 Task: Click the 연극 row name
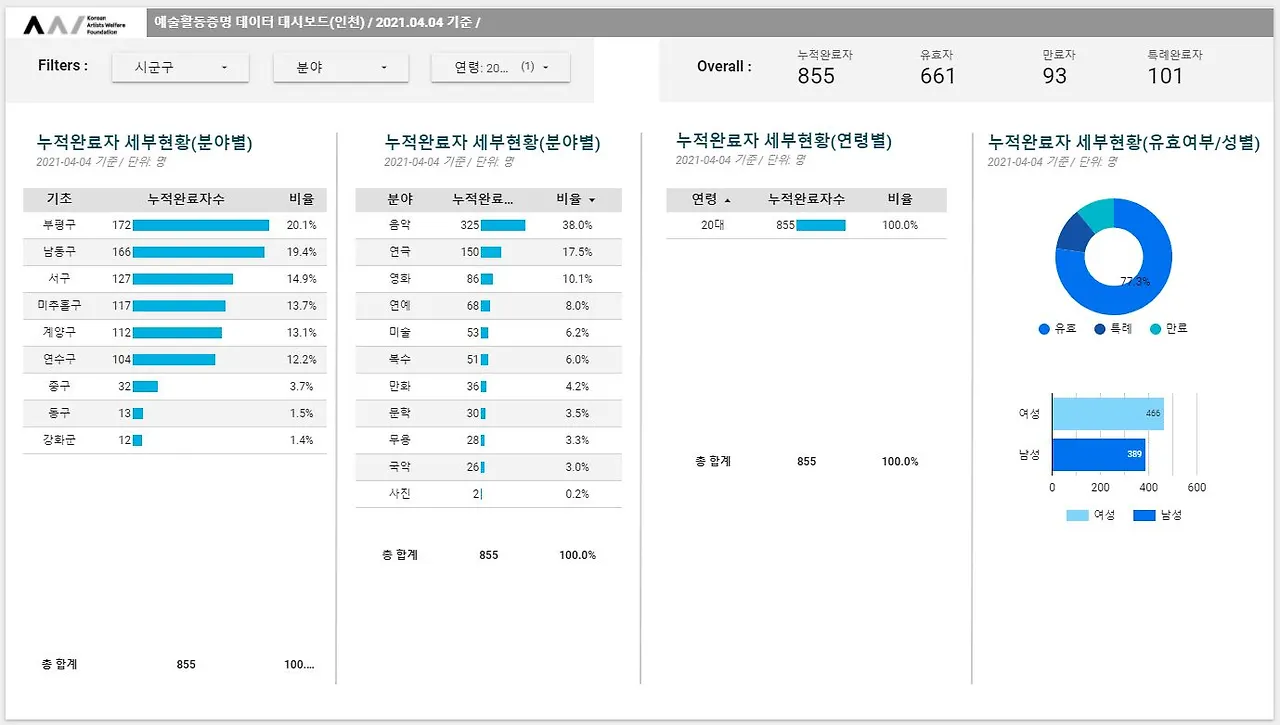coord(400,252)
